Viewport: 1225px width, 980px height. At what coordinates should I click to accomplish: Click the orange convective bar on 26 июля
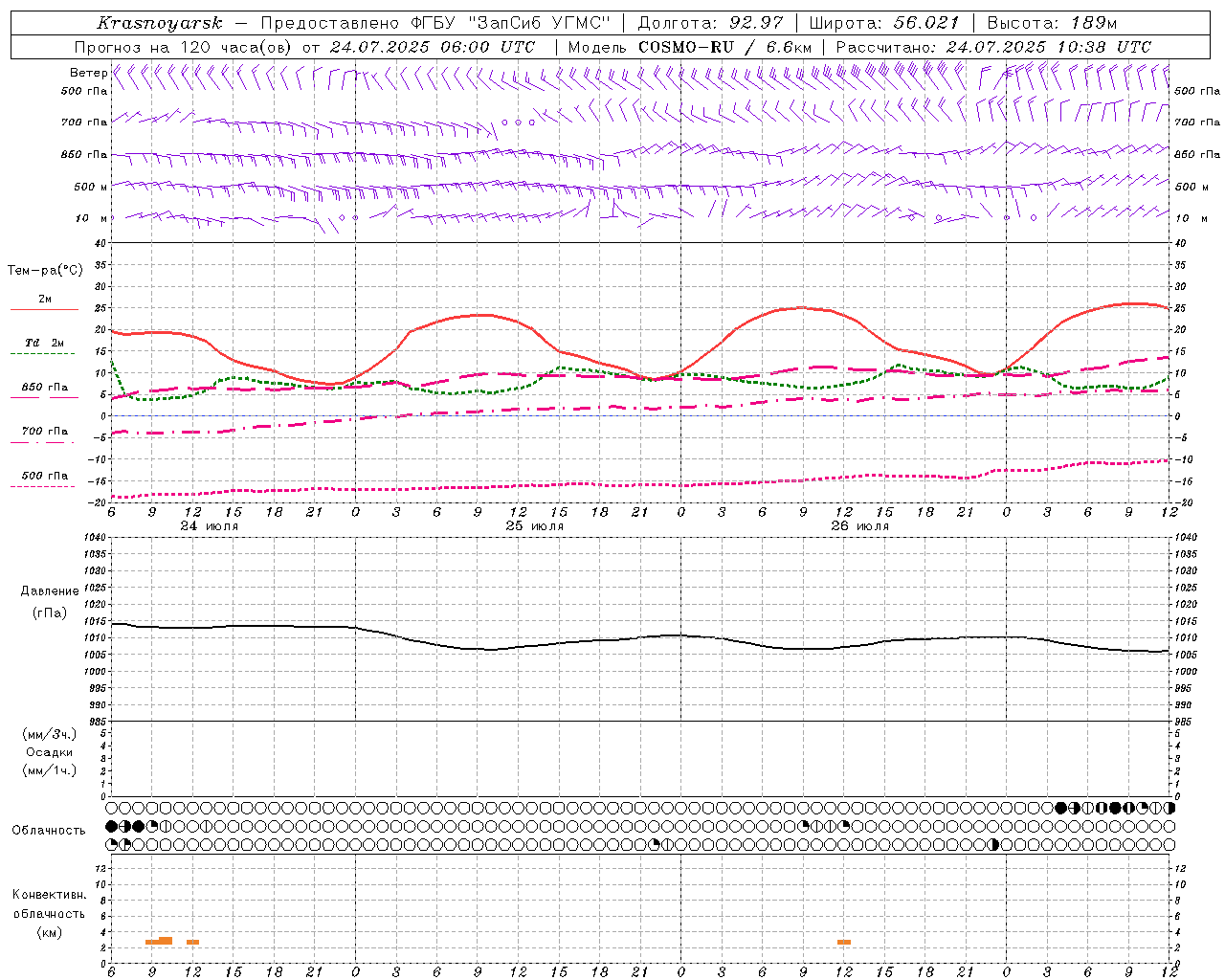click(x=844, y=943)
